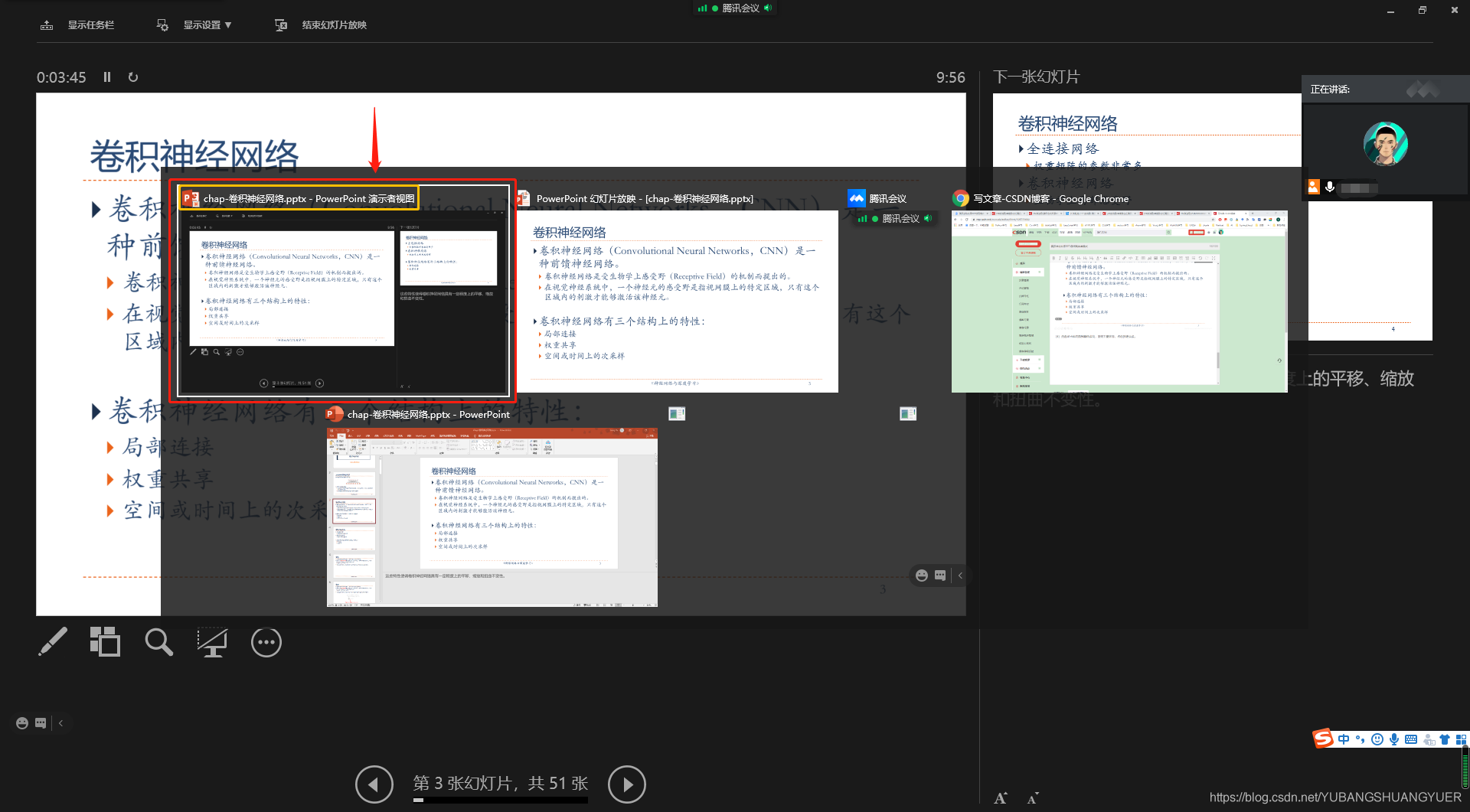Viewport: 1470px width, 812px height.
Task: Open the see all slides grid view
Action: coord(105,642)
